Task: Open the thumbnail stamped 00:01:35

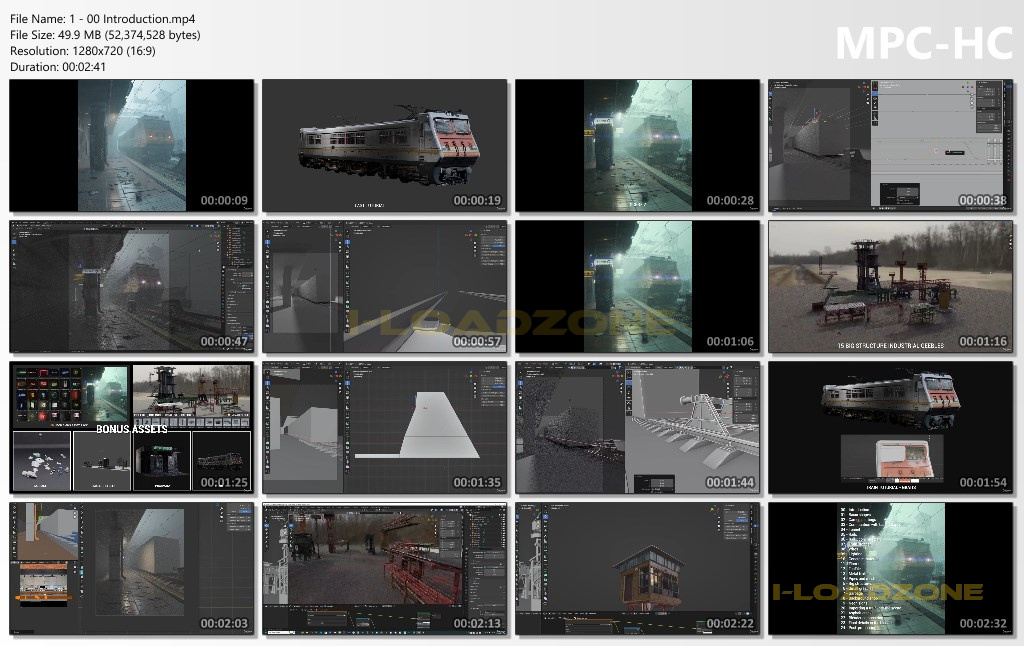Action: click(385, 428)
